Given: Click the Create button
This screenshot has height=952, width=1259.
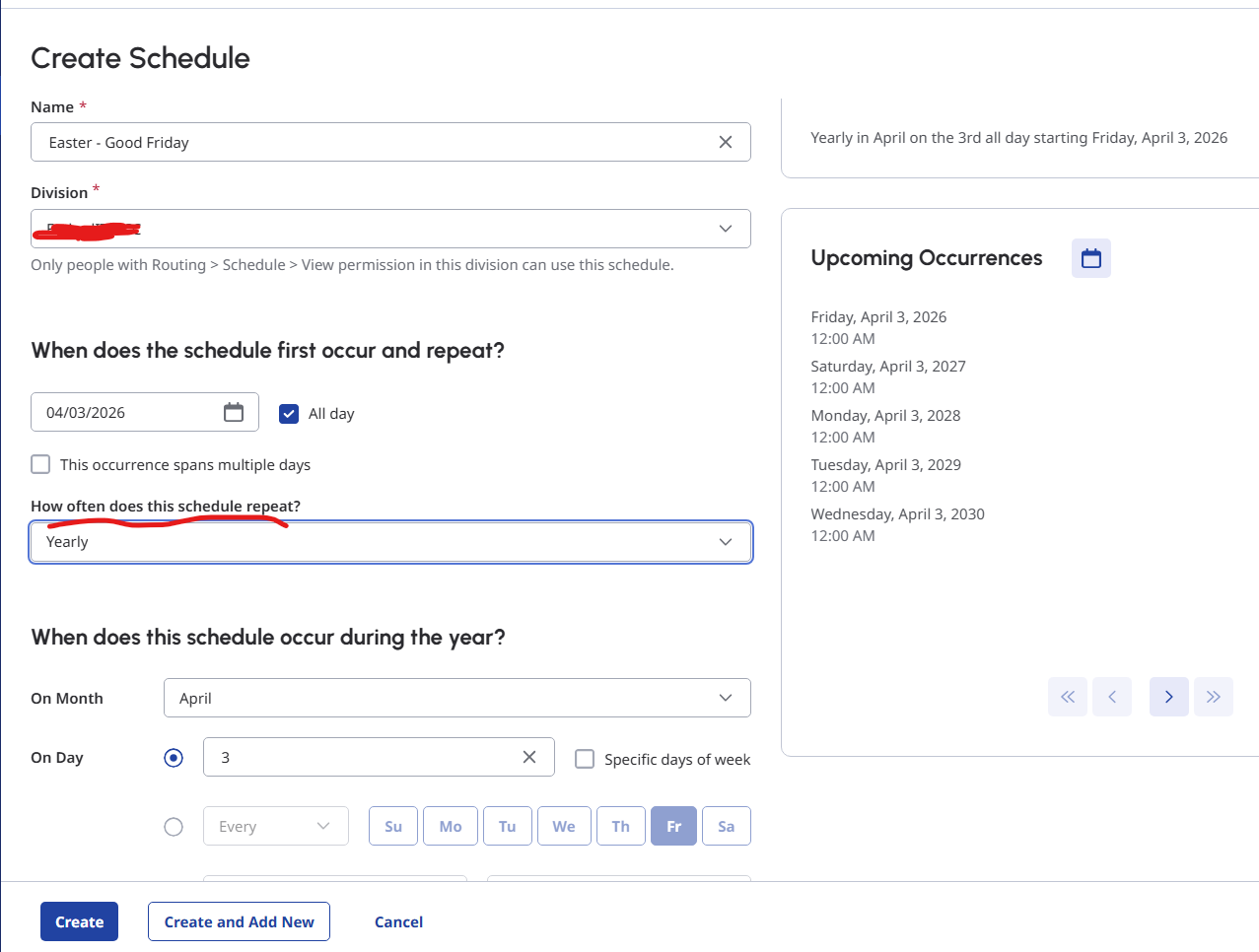Looking at the screenshot, I should point(79,921).
